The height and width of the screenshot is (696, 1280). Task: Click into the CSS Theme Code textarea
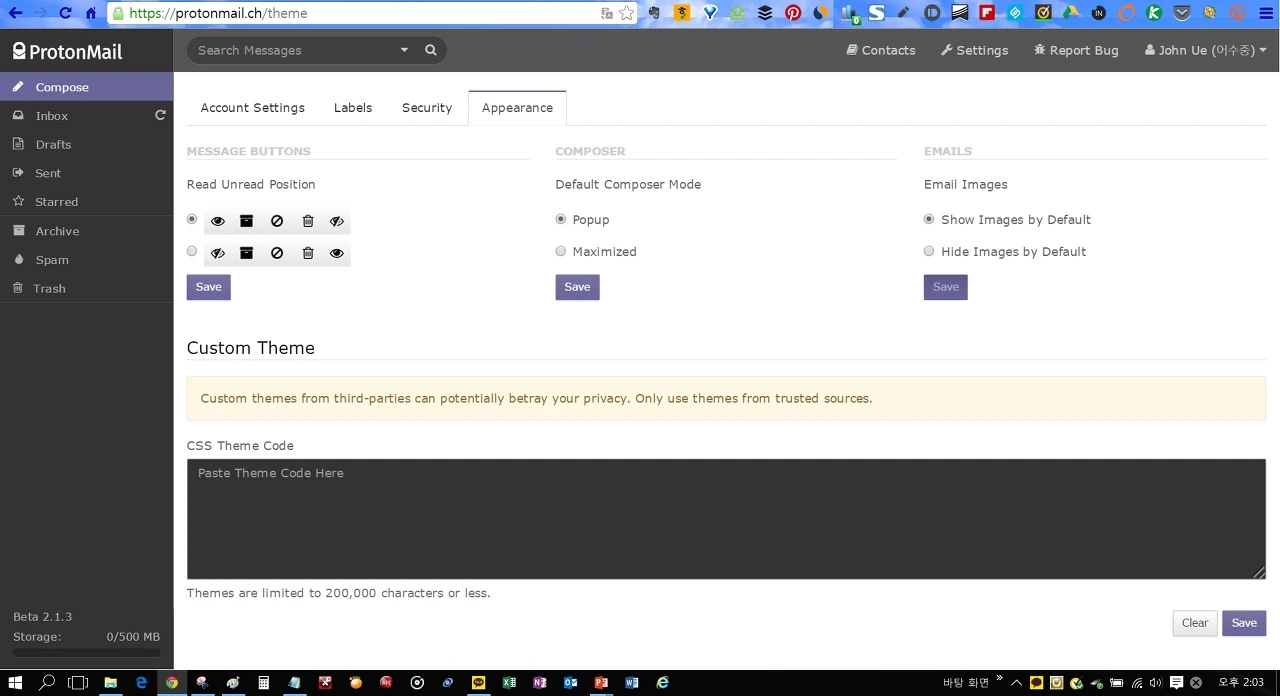(x=726, y=519)
